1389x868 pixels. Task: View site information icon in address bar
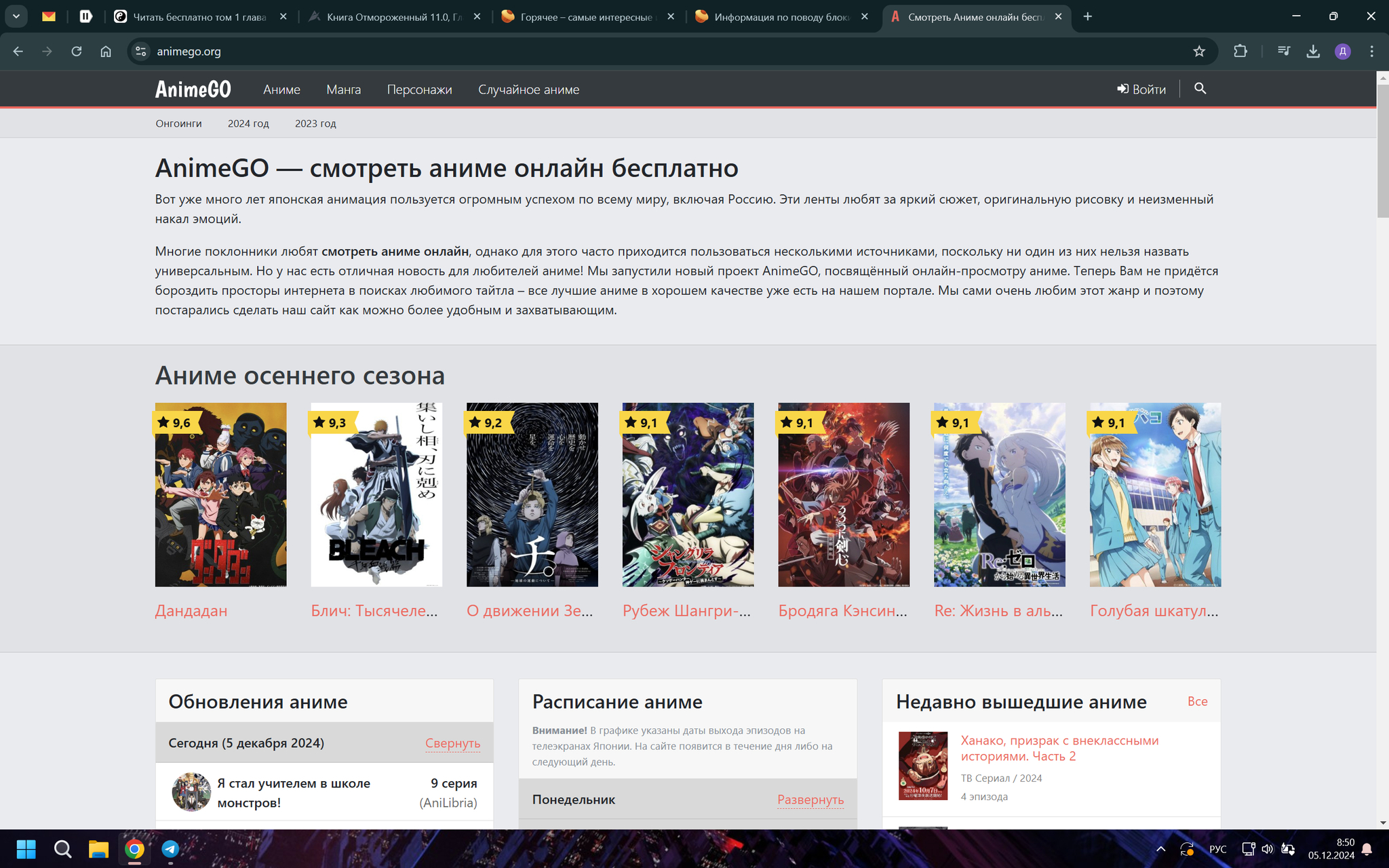point(140,52)
